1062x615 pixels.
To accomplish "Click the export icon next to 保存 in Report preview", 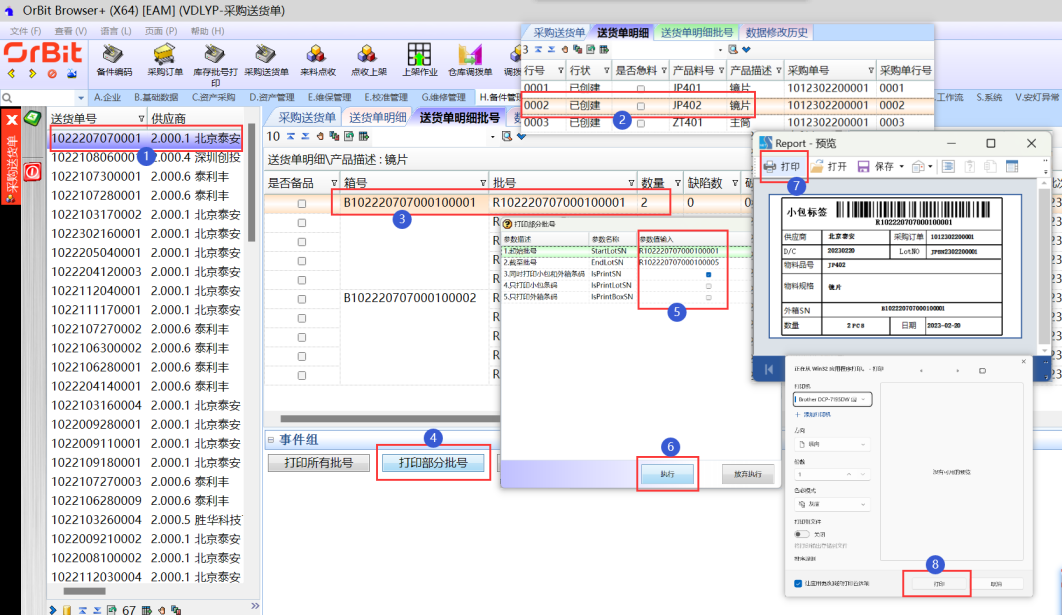I will pos(918,167).
